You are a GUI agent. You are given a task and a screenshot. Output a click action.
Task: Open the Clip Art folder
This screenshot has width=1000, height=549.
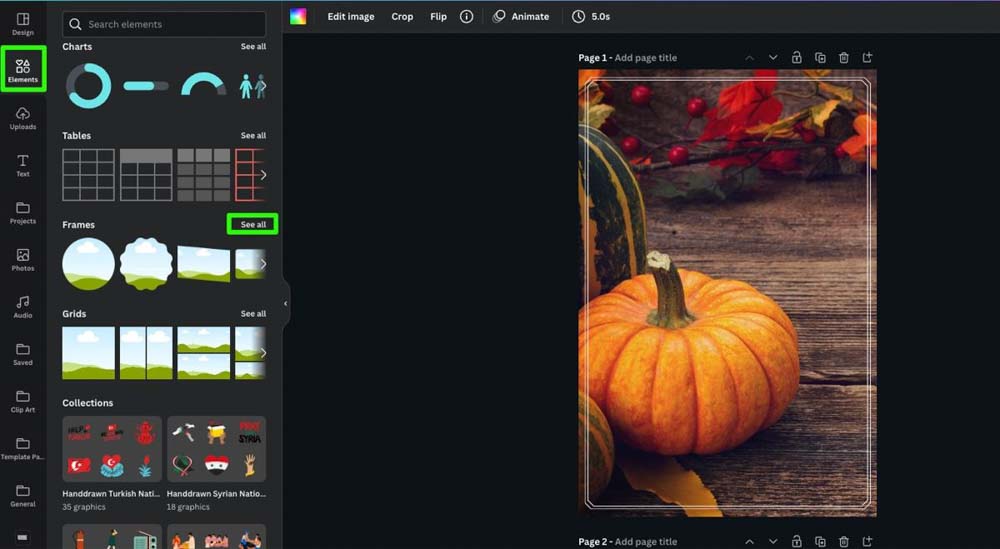pyautogui.click(x=23, y=401)
